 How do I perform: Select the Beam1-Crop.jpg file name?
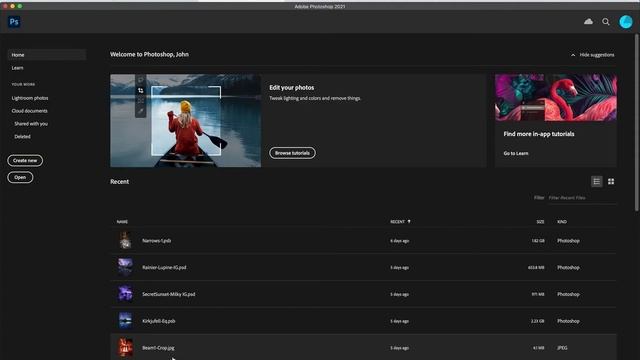point(158,348)
